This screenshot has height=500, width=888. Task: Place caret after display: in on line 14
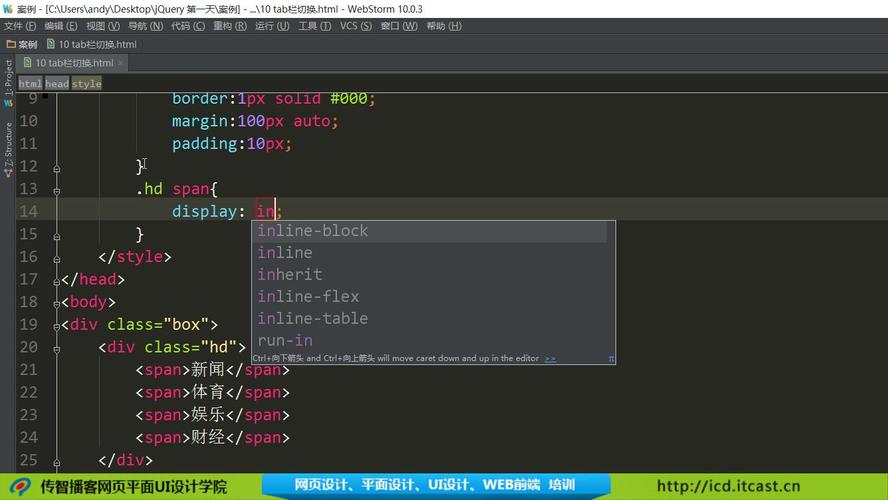pos(275,211)
